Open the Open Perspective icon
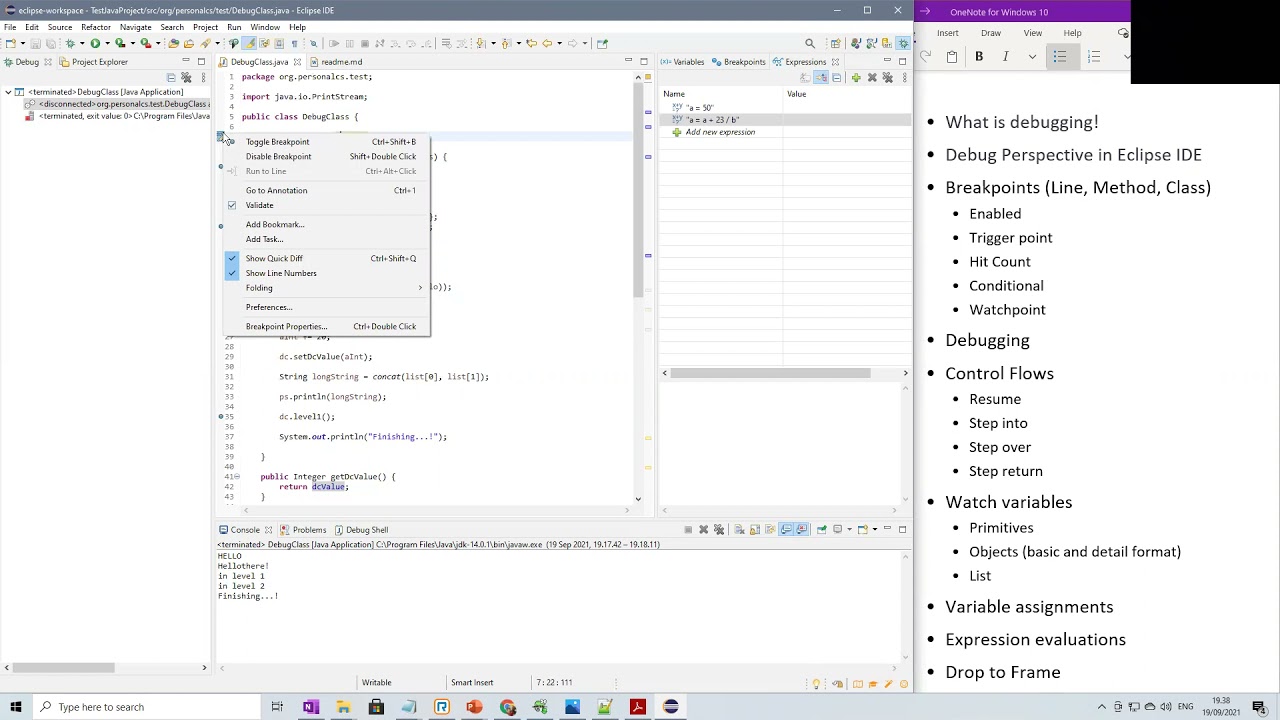Viewport: 1280px width, 720px height. (835, 43)
